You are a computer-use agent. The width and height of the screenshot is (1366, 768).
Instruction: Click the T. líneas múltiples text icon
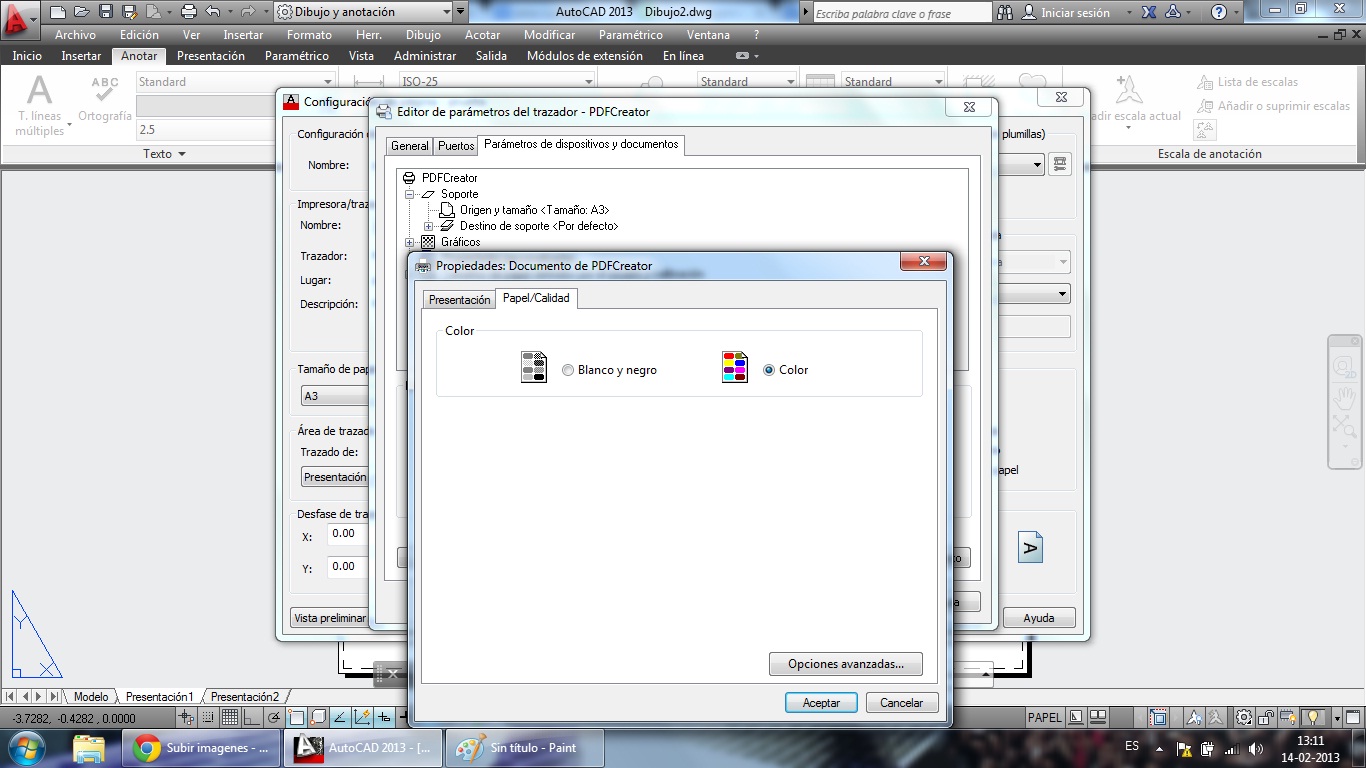(39, 92)
